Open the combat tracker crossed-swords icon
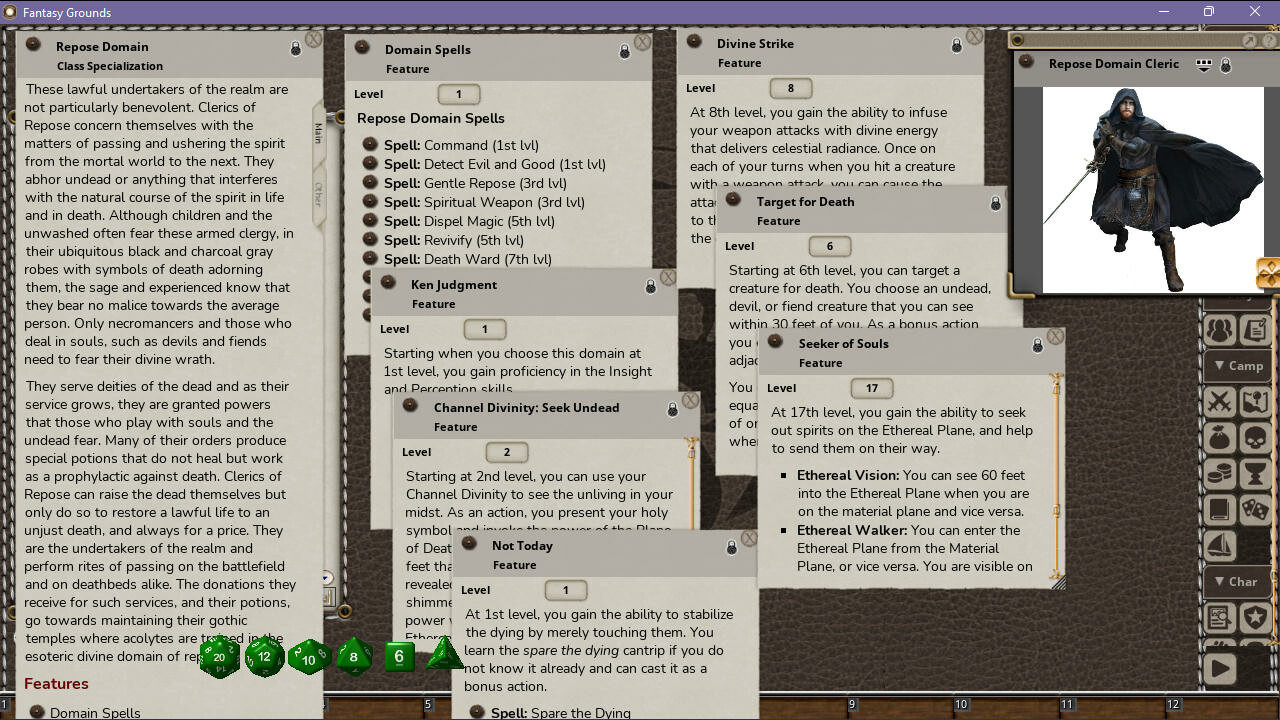This screenshot has height=720, width=1280. click(x=1218, y=401)
